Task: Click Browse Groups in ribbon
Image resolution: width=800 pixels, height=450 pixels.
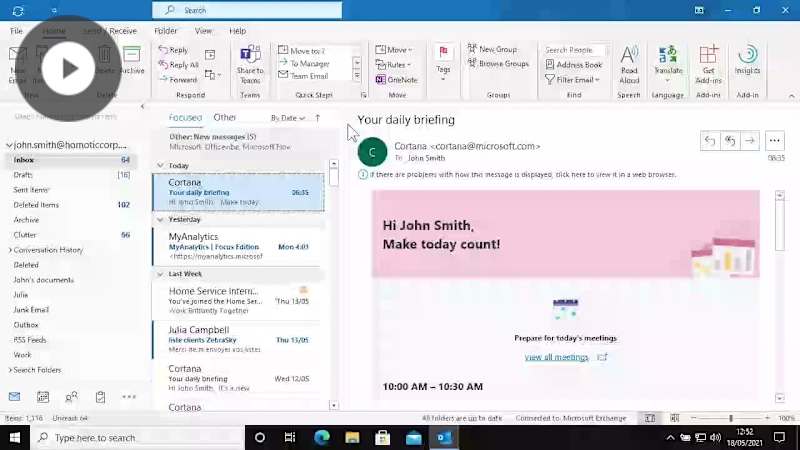Action: (498, 64)
